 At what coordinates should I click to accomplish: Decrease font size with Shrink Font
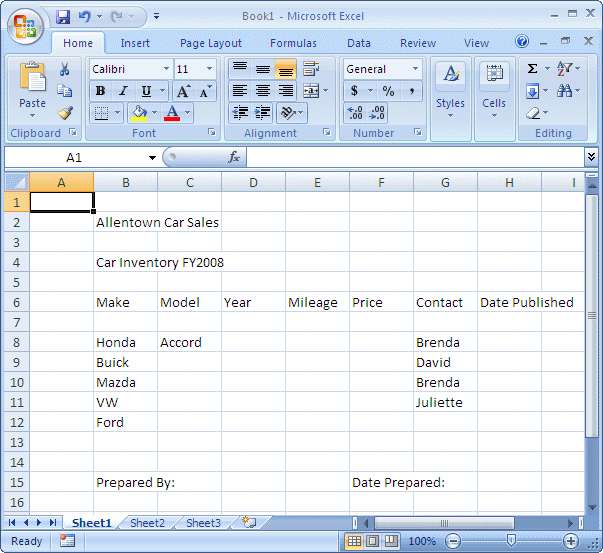tap(205, 91)
